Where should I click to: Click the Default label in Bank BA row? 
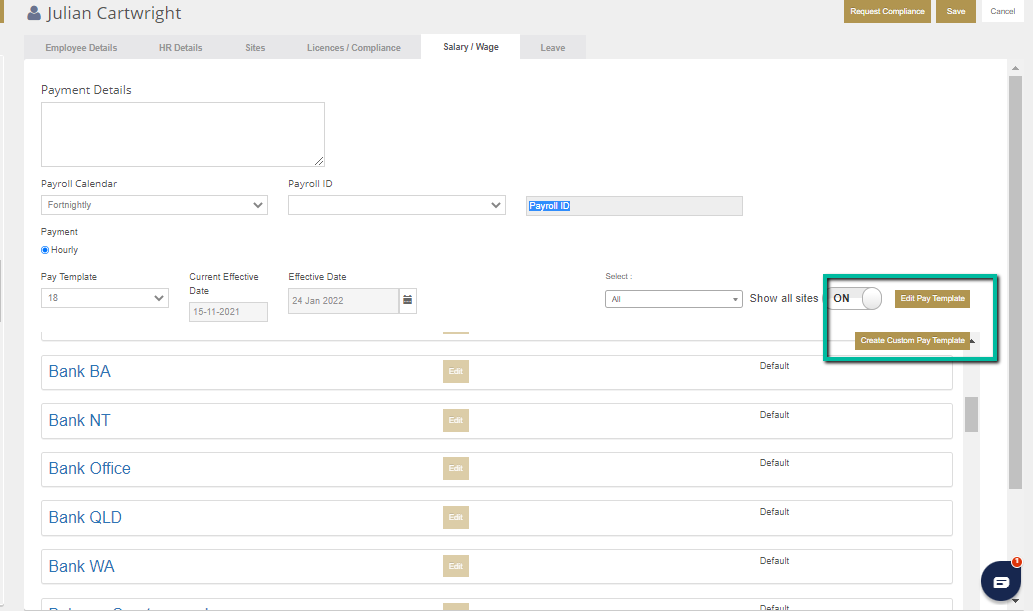click(x=774, y=366)
